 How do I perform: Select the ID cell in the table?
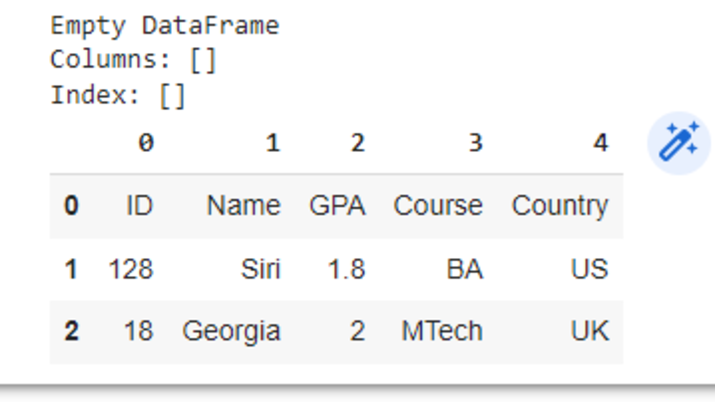pyautogui.click(x=139, y=206)
